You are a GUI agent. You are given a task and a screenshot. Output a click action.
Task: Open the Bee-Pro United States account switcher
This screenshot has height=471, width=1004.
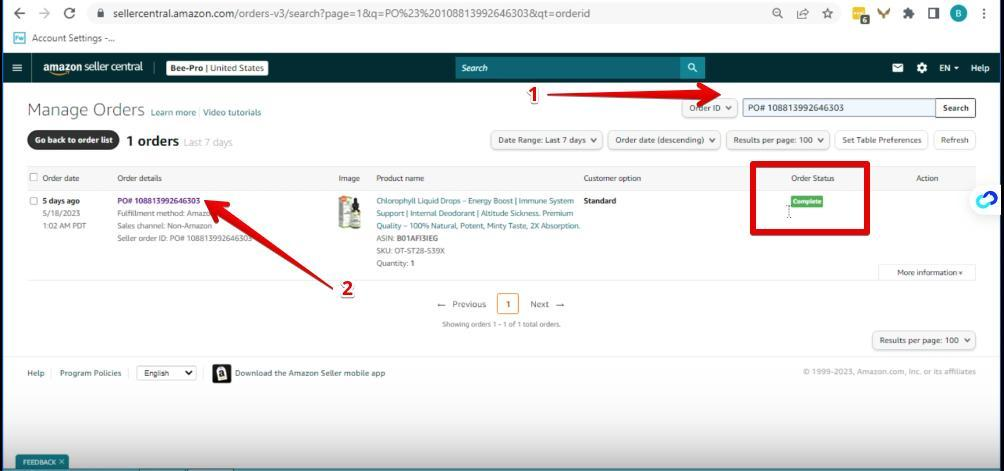[217, 68]
